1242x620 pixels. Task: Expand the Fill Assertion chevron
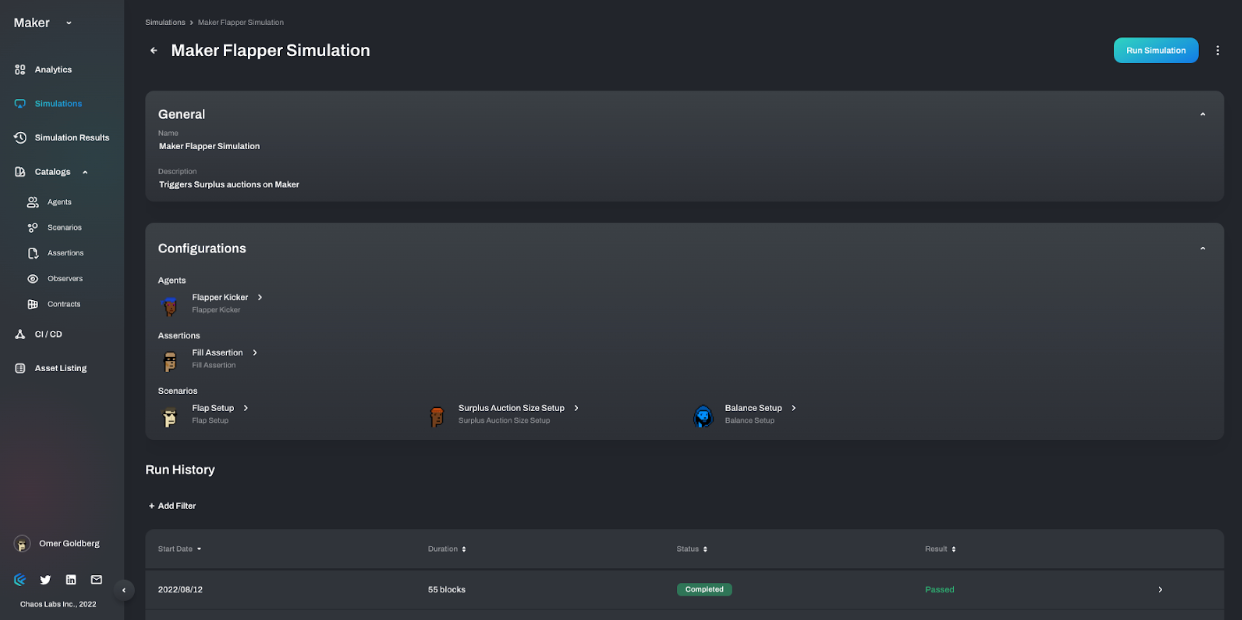click(x=255, y=352)
